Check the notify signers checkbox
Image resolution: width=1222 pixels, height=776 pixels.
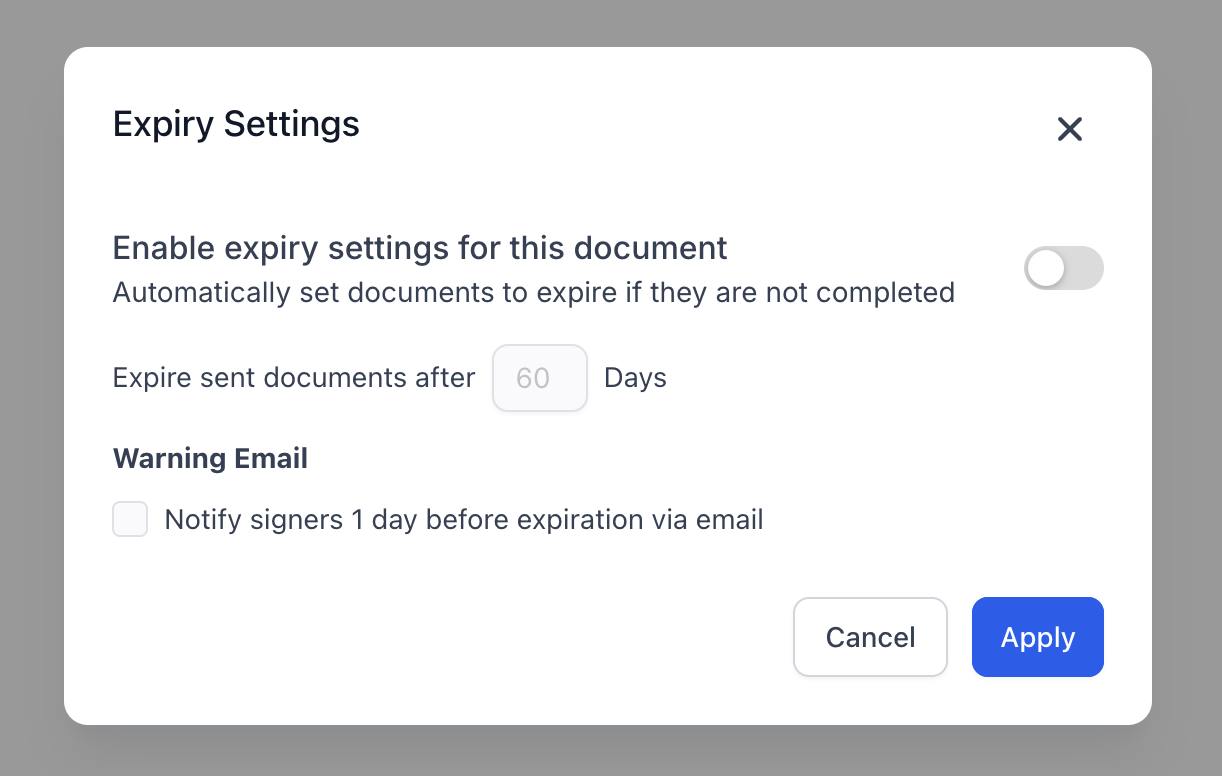(x=130, y=520)
